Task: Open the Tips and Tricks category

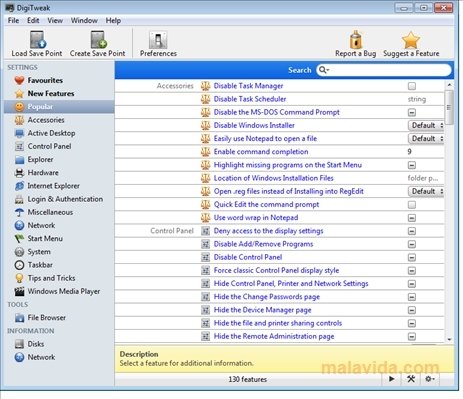Action: 51,278
